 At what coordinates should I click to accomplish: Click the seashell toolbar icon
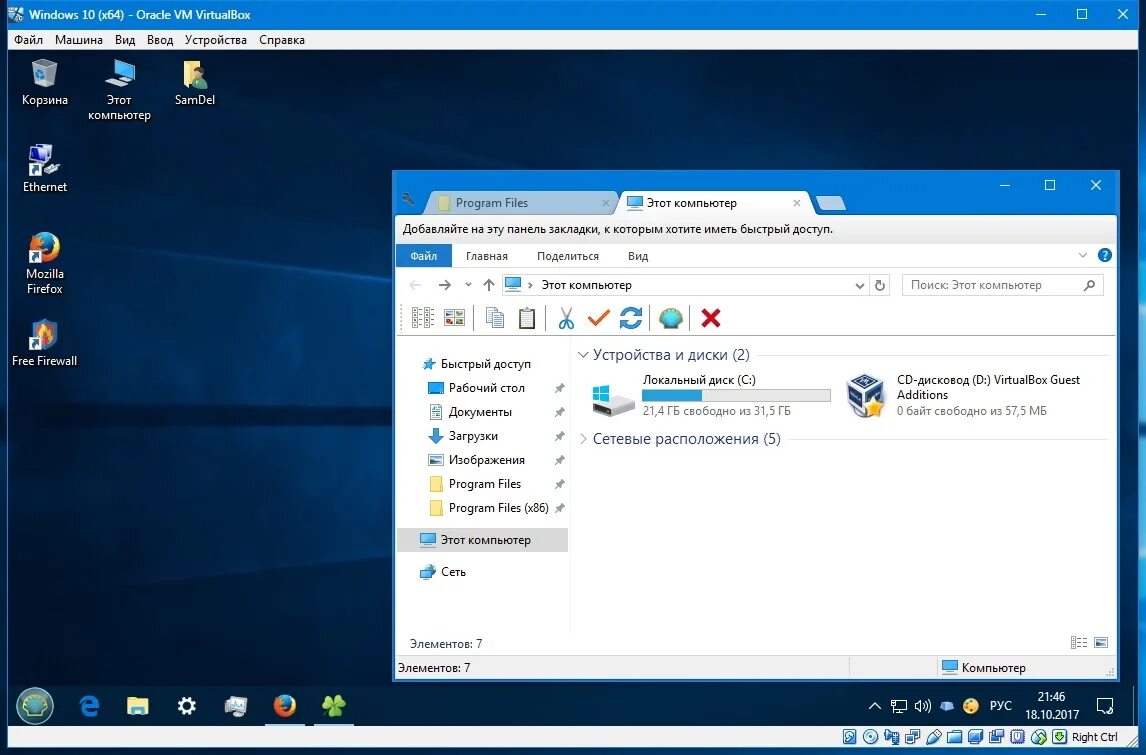coord(671,317)
